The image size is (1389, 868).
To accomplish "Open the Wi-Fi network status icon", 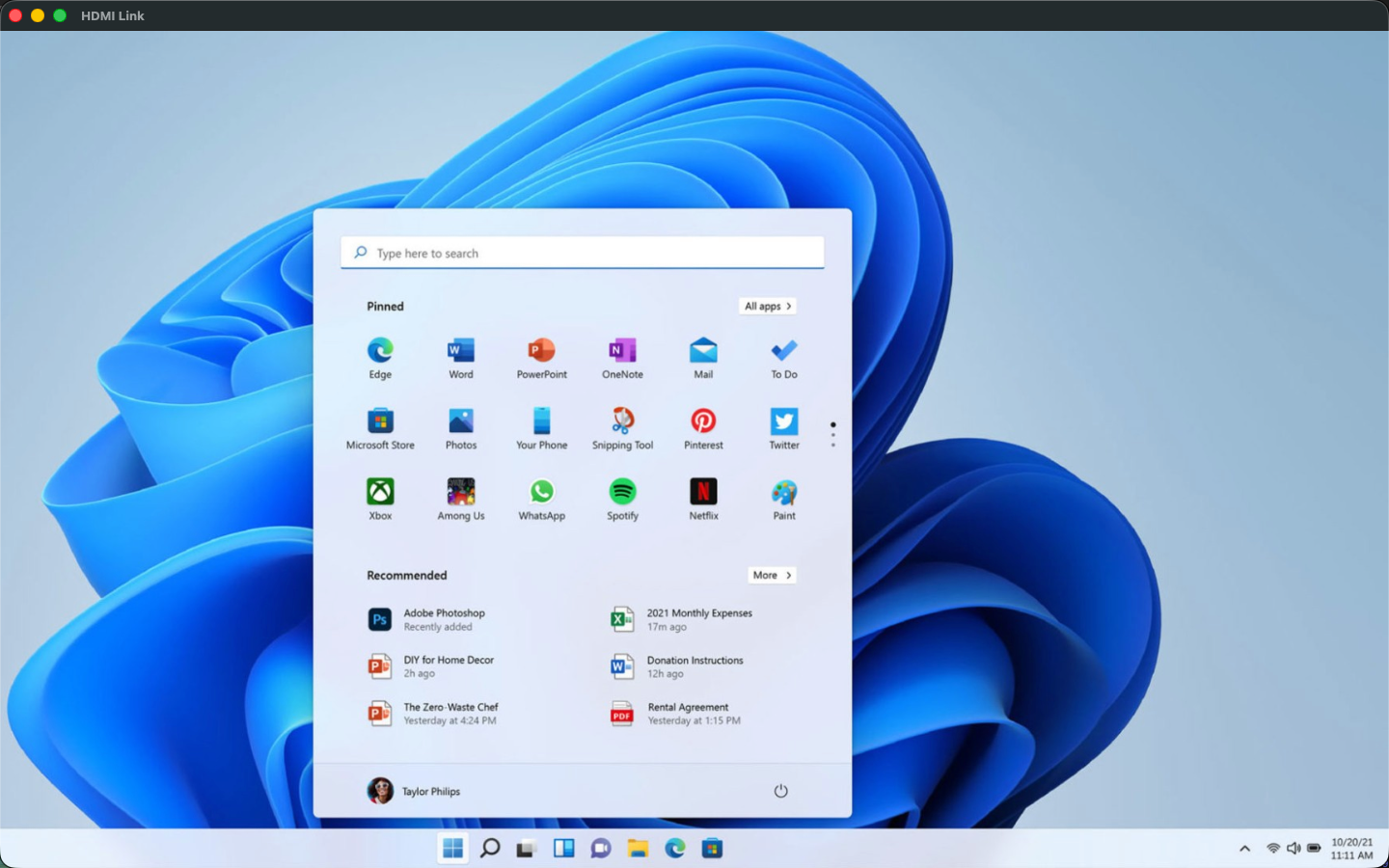I will point(1273,849).
